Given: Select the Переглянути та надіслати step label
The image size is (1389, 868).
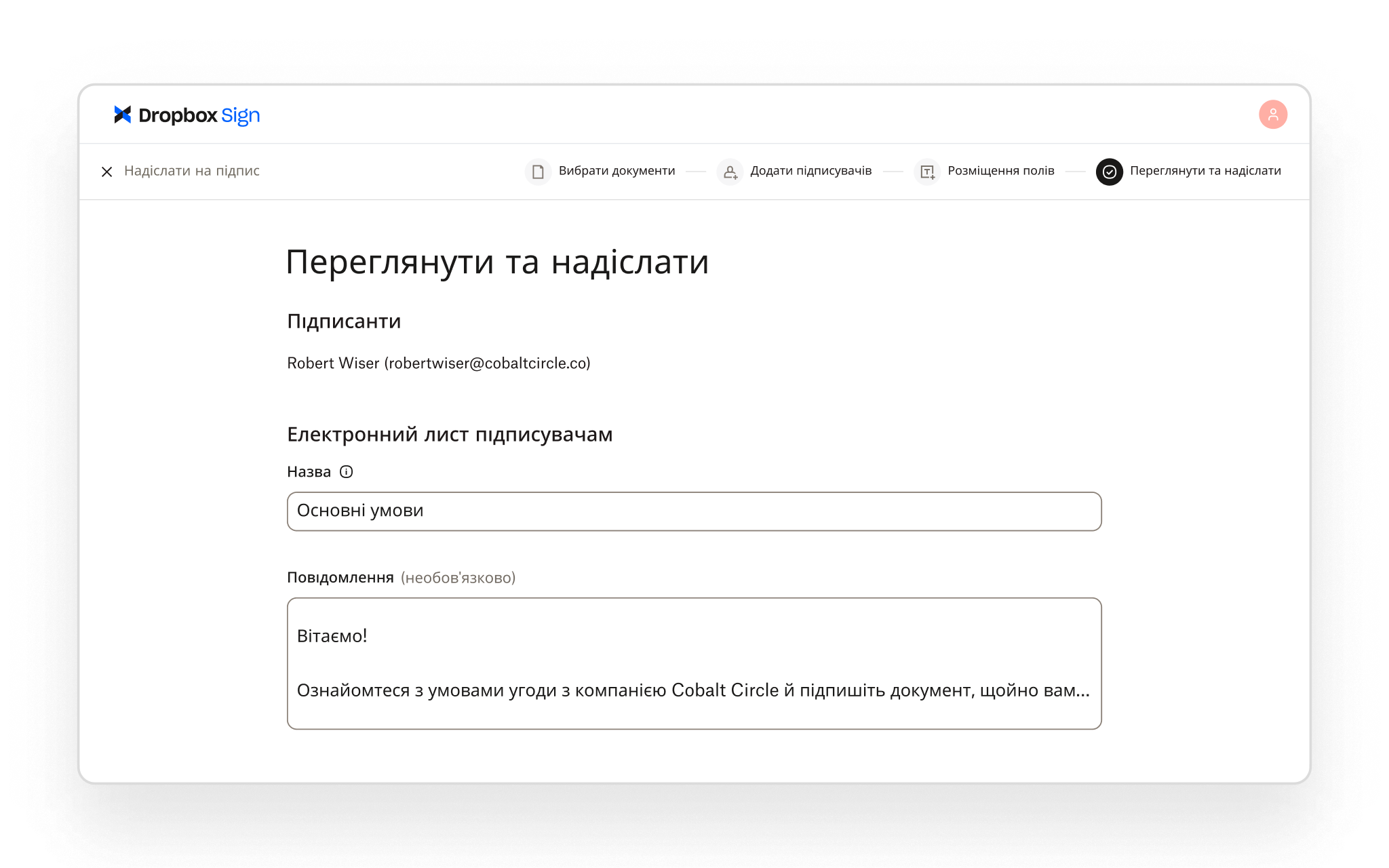Looking at the screenshot, I should coord(1205,171).
